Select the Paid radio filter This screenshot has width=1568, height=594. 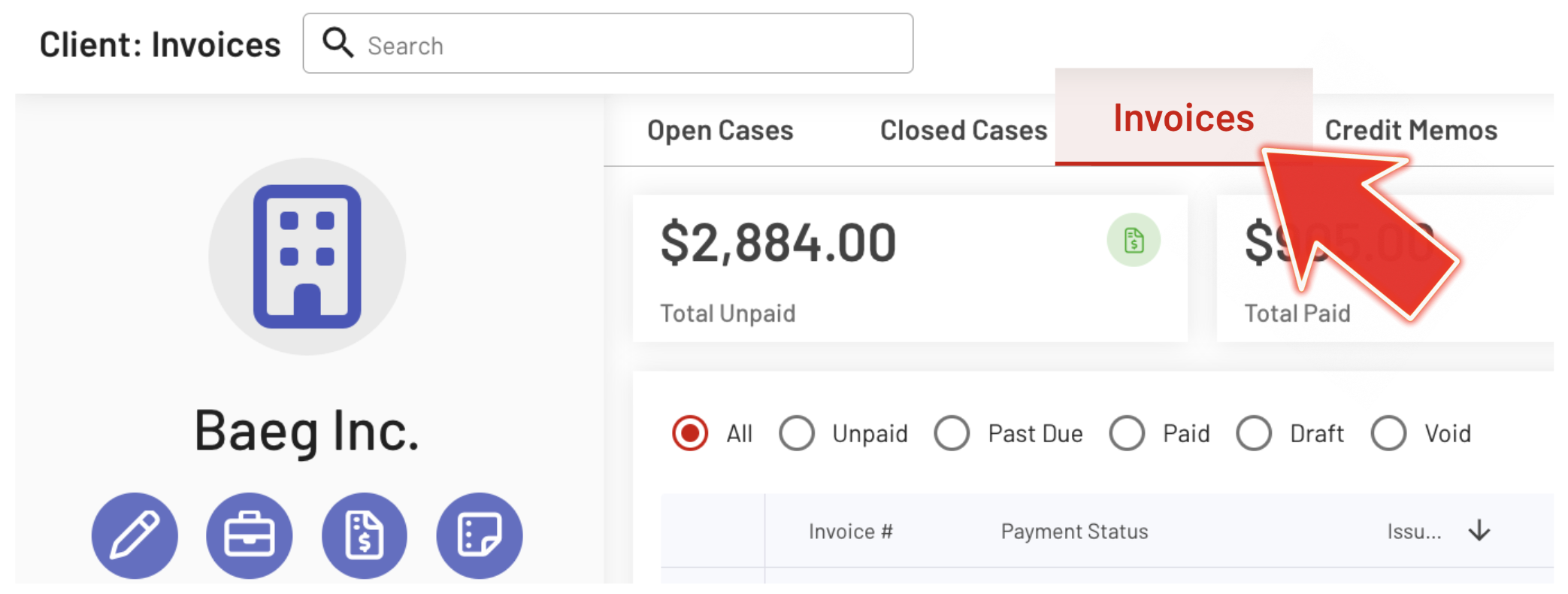1127,433
